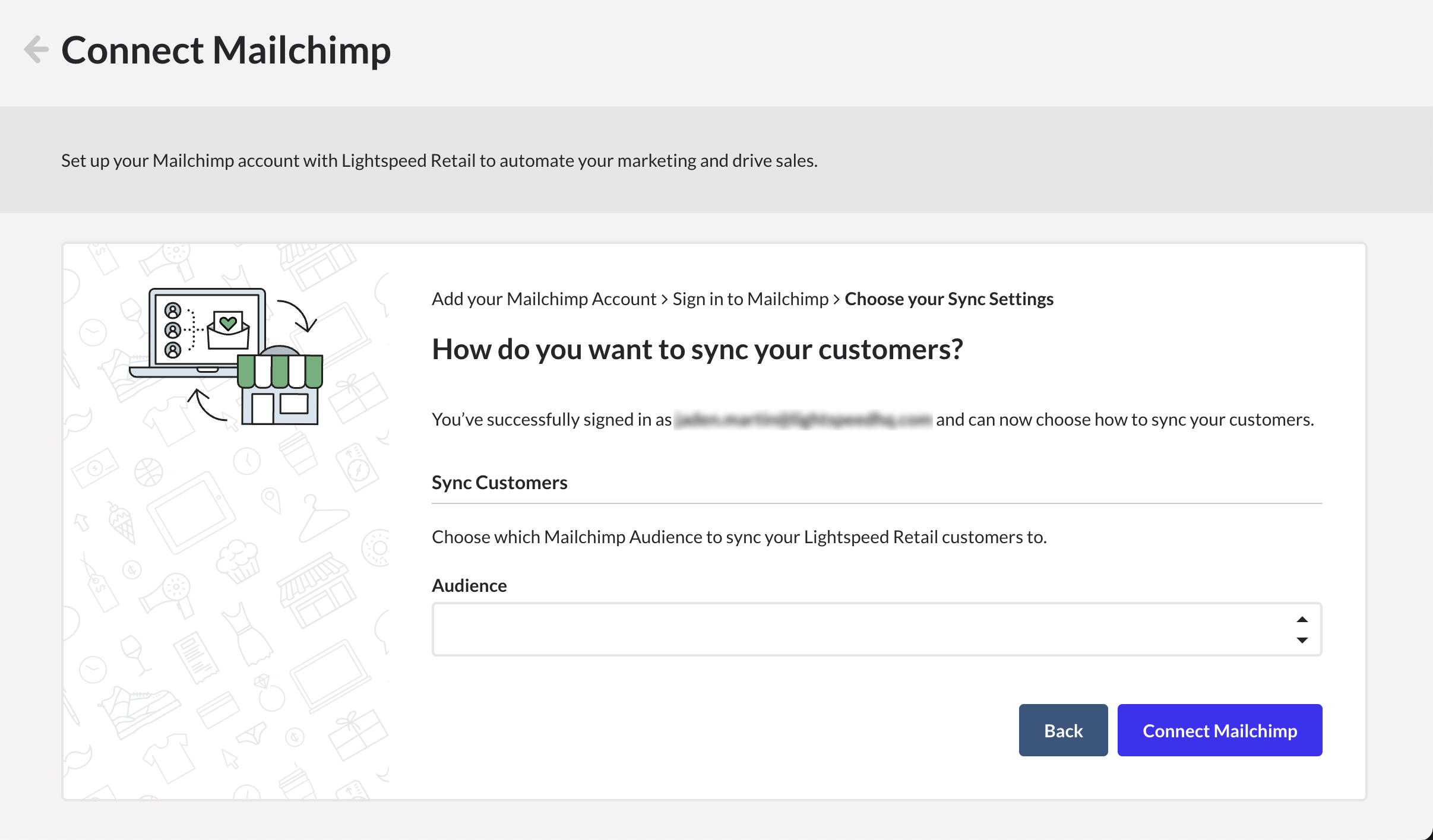Screen dimensions: 1433x840
Task: Click the top customer avatar icon on laptop screen
Action: click(173, 310)
